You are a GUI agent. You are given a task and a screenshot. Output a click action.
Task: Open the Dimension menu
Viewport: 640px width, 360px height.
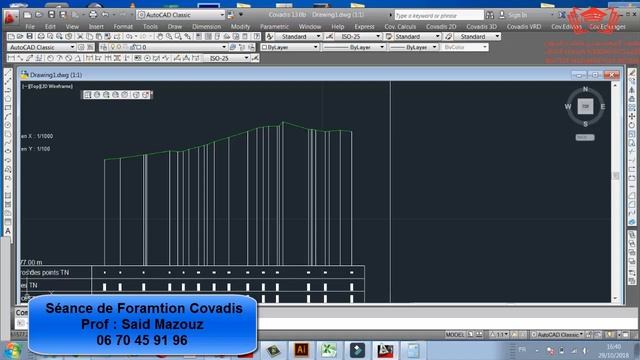coord(206,27)
